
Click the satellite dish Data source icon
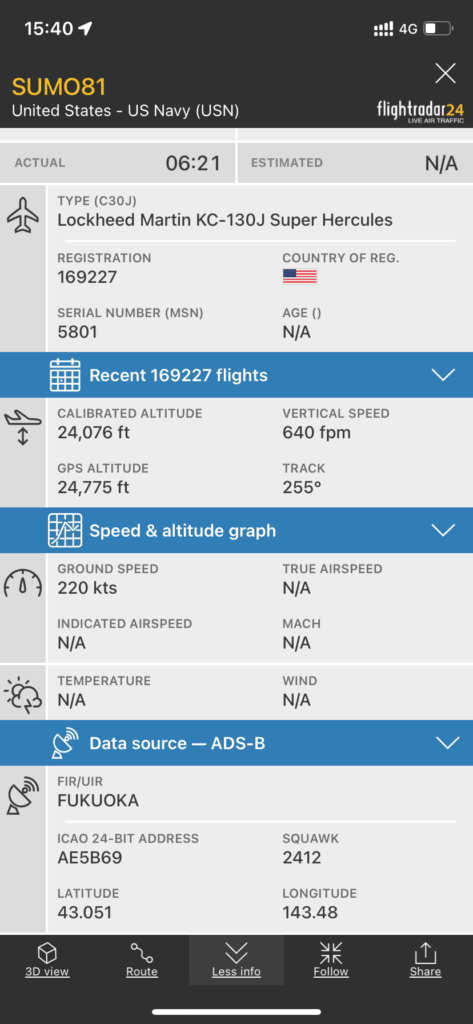[65, 743]
